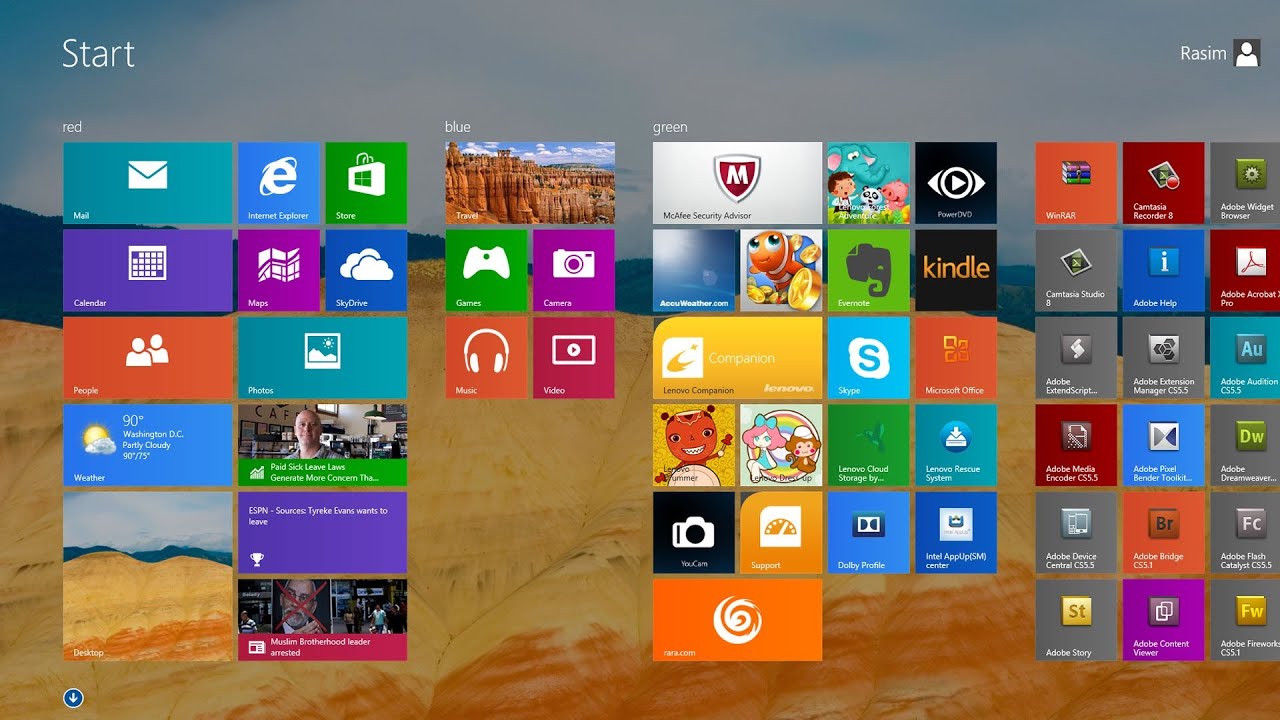Launch PowerDVD tile
The width and height of the screenshot is (1280, 720).
coord(956,183)
